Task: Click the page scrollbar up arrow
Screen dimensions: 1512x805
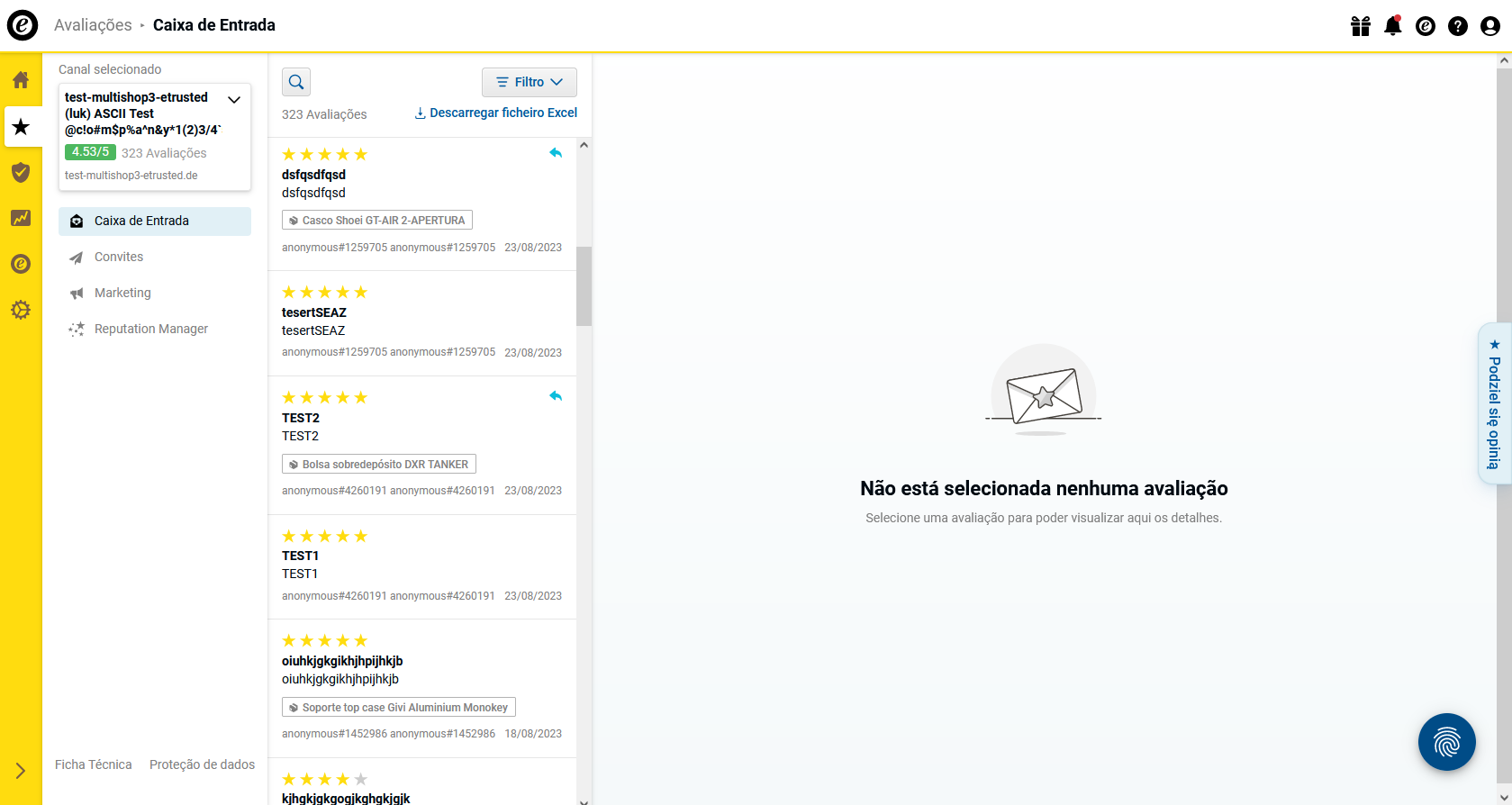Action: 1504,60
